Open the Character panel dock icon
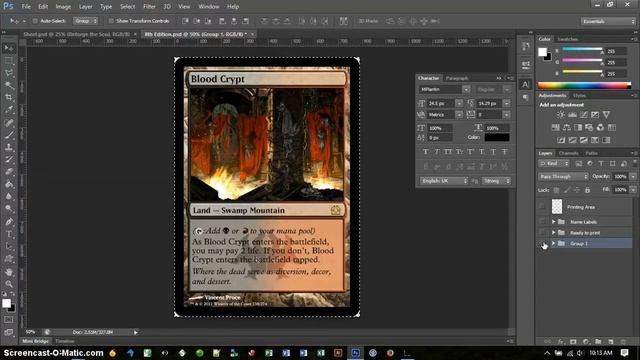Image resolution: width=640 pixels, height=360 pixels. [x=525, y=84]
